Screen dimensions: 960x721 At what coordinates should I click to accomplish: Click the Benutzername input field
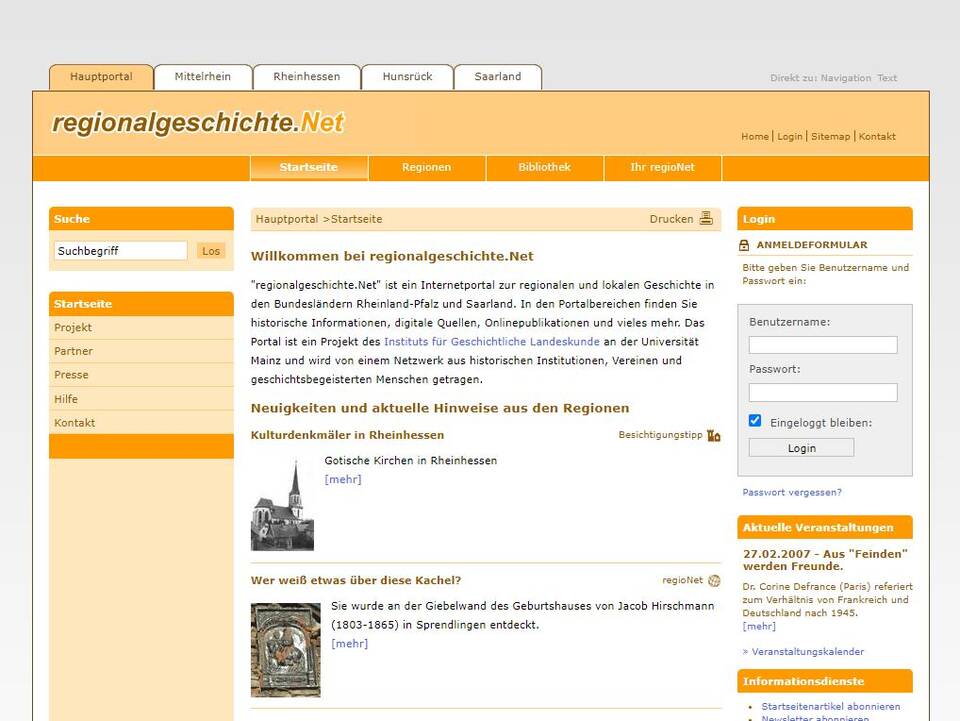823,345
